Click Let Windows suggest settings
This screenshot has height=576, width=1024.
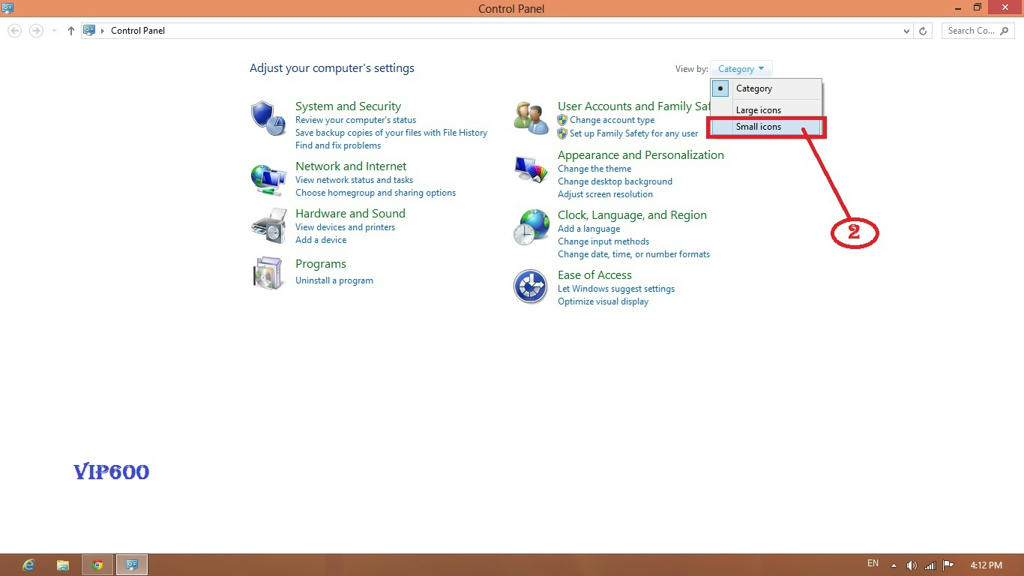coord(616,289)
